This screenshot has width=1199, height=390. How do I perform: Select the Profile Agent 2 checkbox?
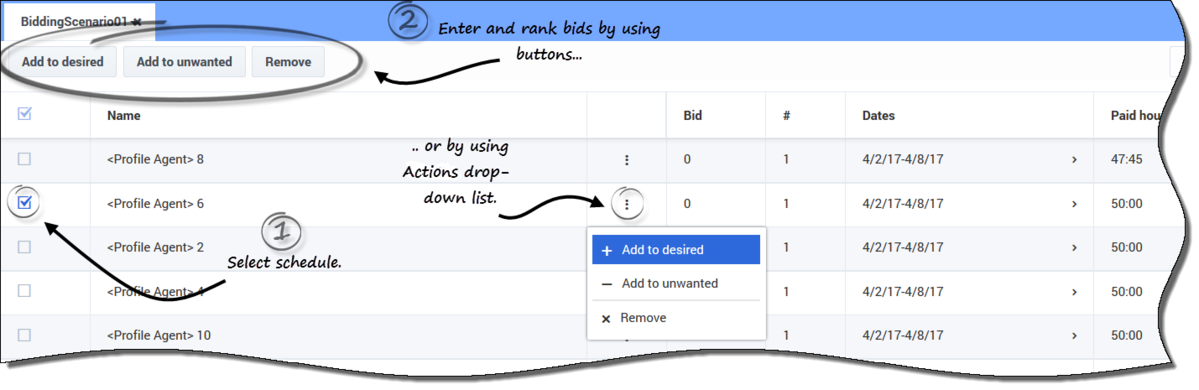[24, 247]
